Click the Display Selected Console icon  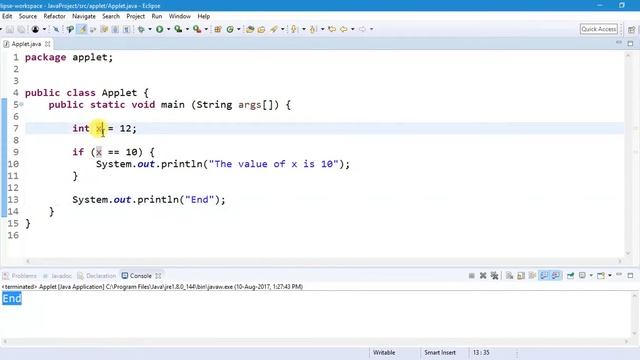coord(582,276)
